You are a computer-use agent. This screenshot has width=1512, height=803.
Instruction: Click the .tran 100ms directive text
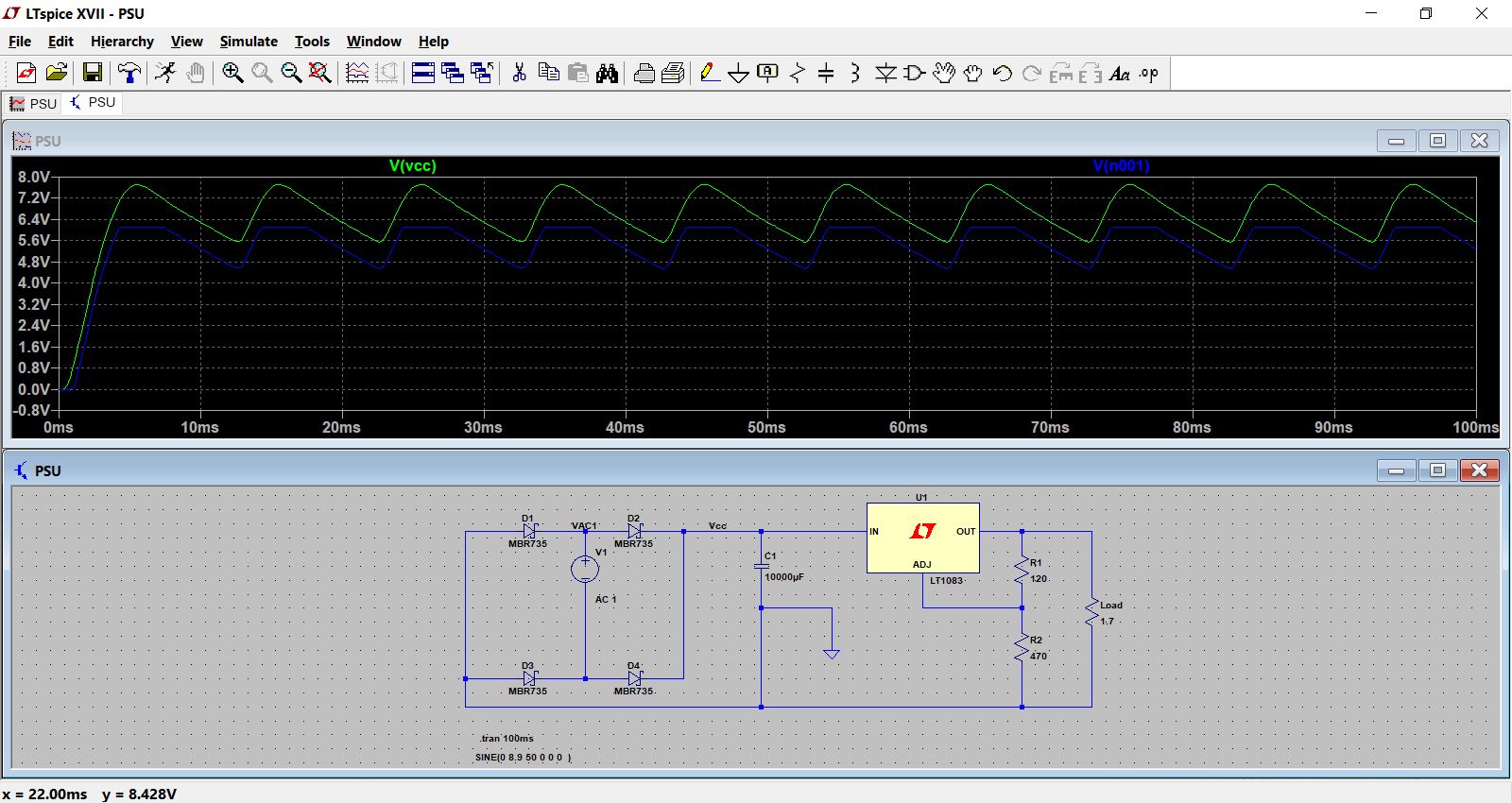[x=507, y=739]
